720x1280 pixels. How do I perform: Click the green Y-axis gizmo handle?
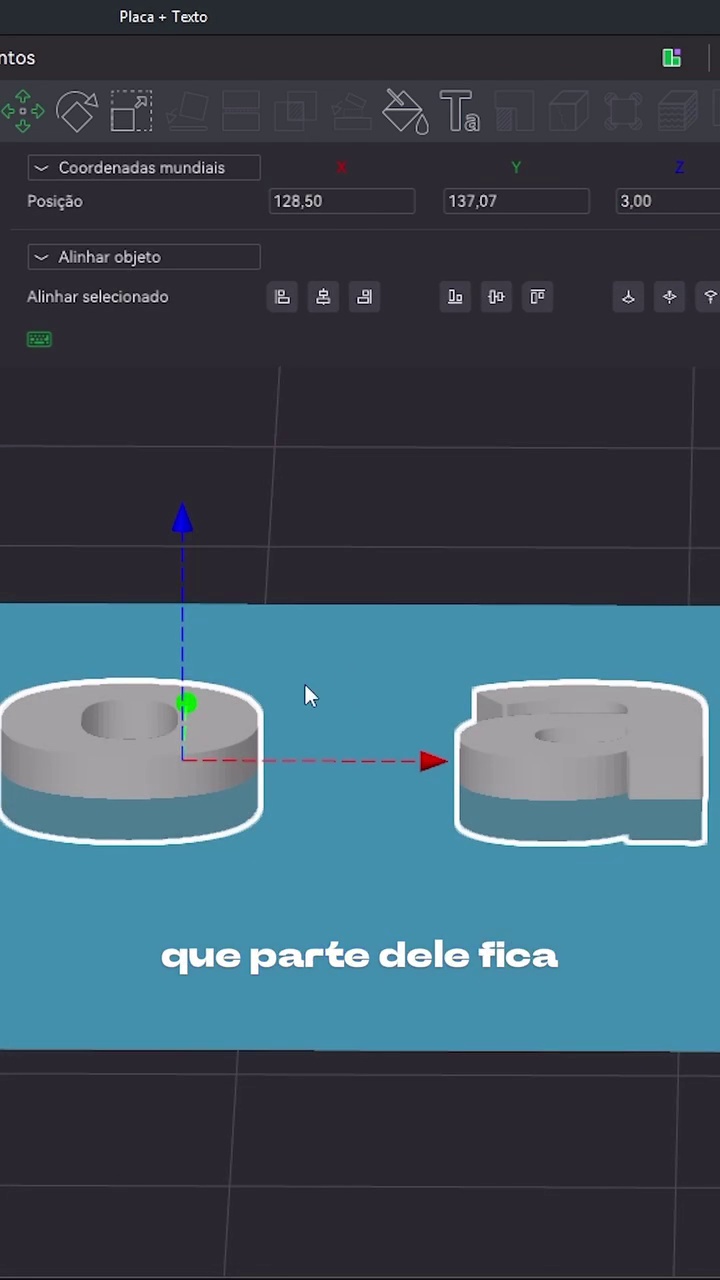(186, 704)
